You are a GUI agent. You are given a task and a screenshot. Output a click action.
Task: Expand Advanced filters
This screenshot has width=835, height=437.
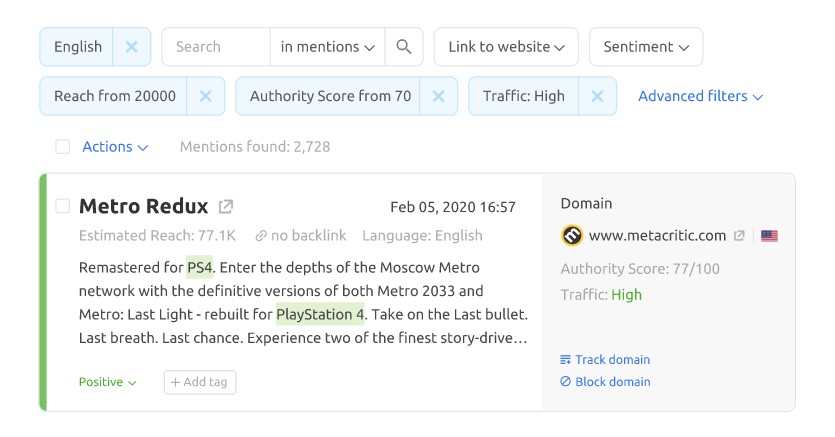pyautogui.click(x=700, y=96)
